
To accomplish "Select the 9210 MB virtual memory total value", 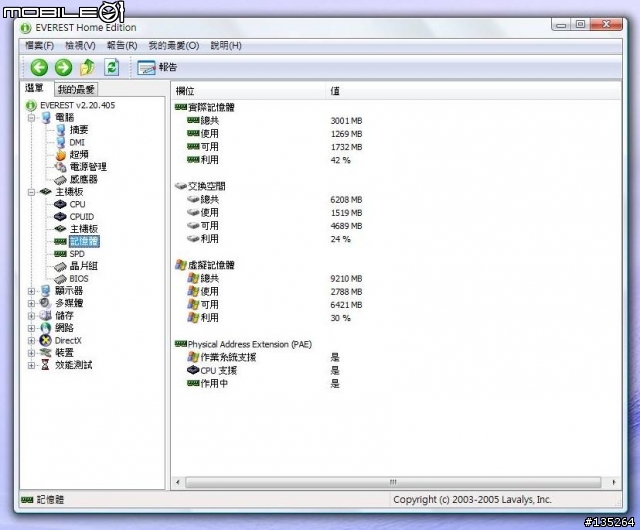I will click(346, 278).
